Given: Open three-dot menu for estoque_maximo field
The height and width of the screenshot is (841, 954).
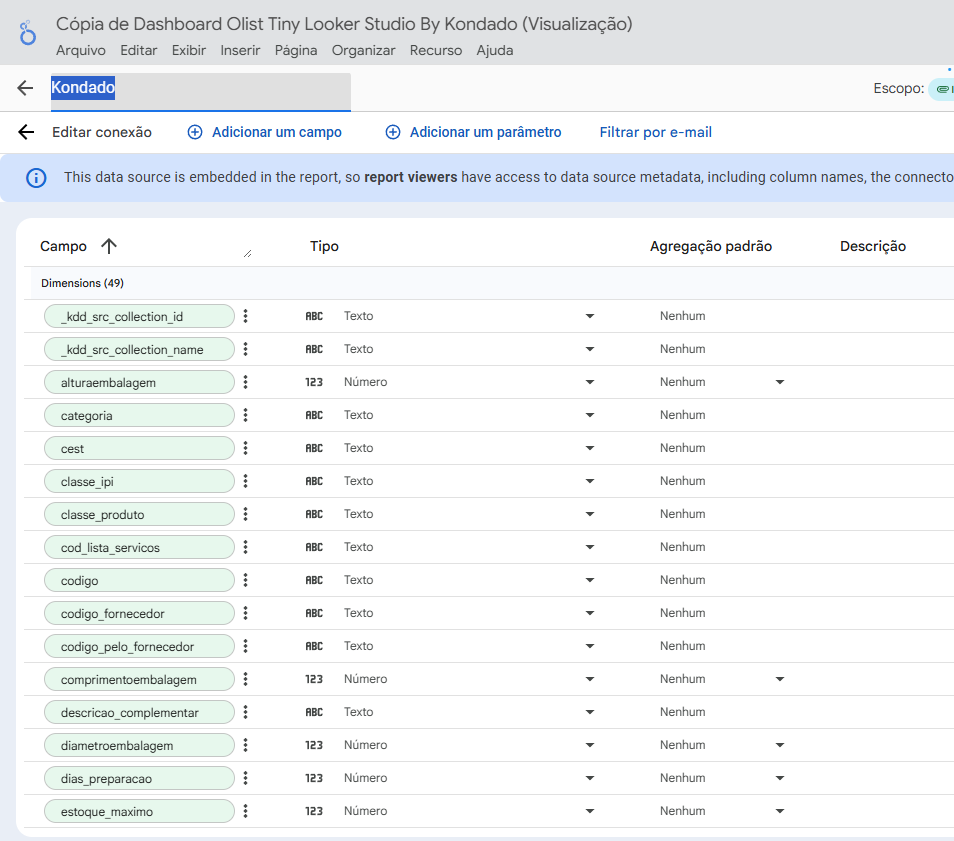Looking at the screenshot, I should click(x=245, y=811).
